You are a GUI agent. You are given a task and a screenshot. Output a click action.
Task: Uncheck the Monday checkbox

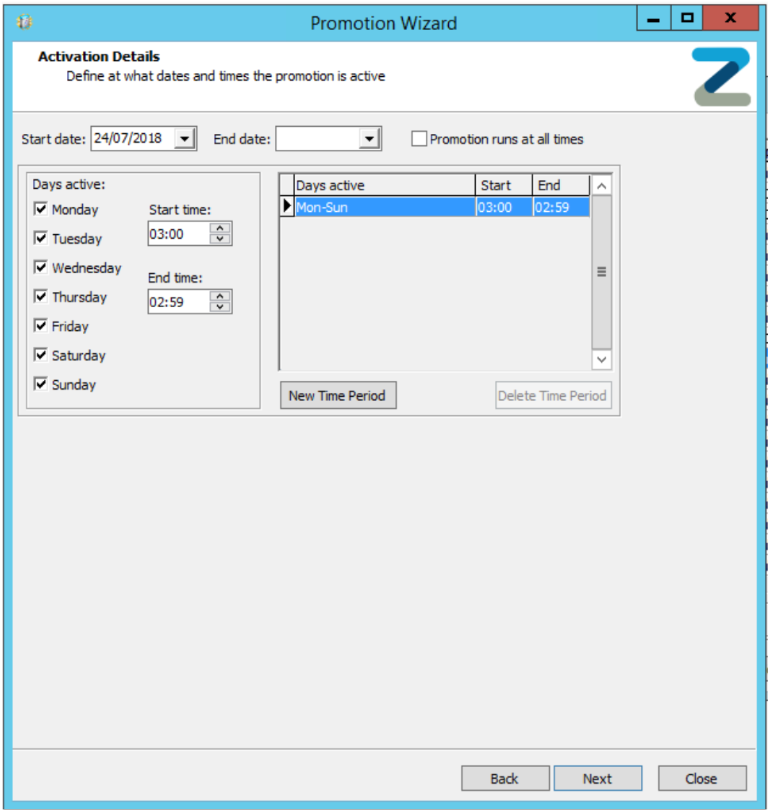(x=41, y=209)
